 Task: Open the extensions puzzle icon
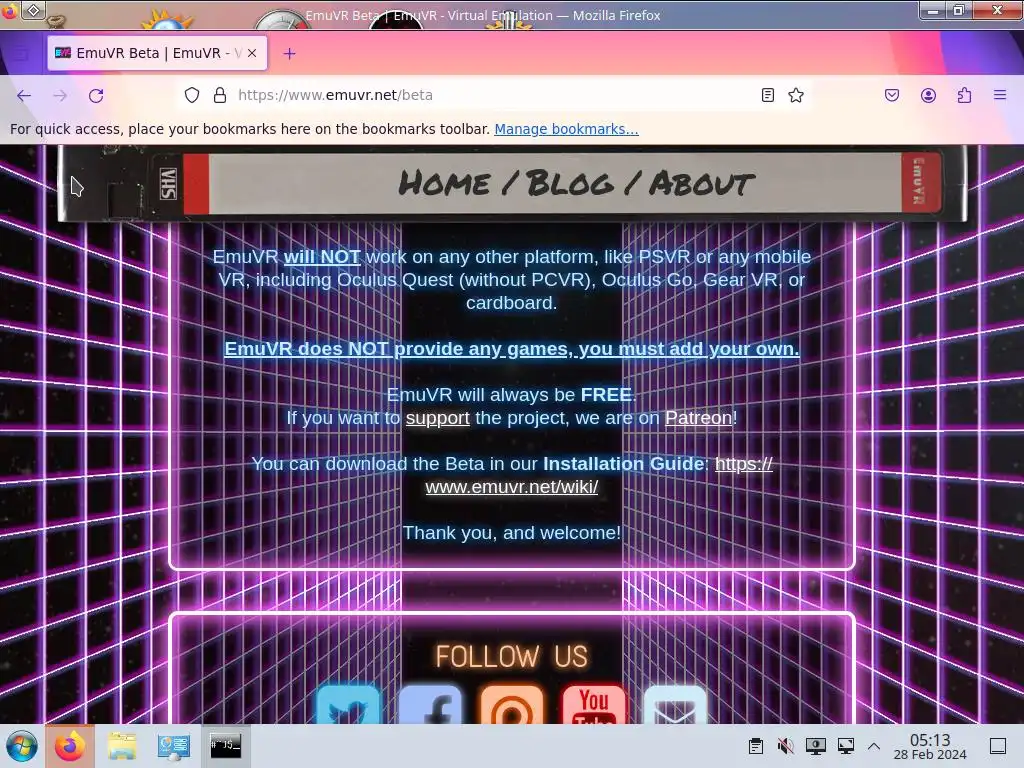(x=965, y=95)
